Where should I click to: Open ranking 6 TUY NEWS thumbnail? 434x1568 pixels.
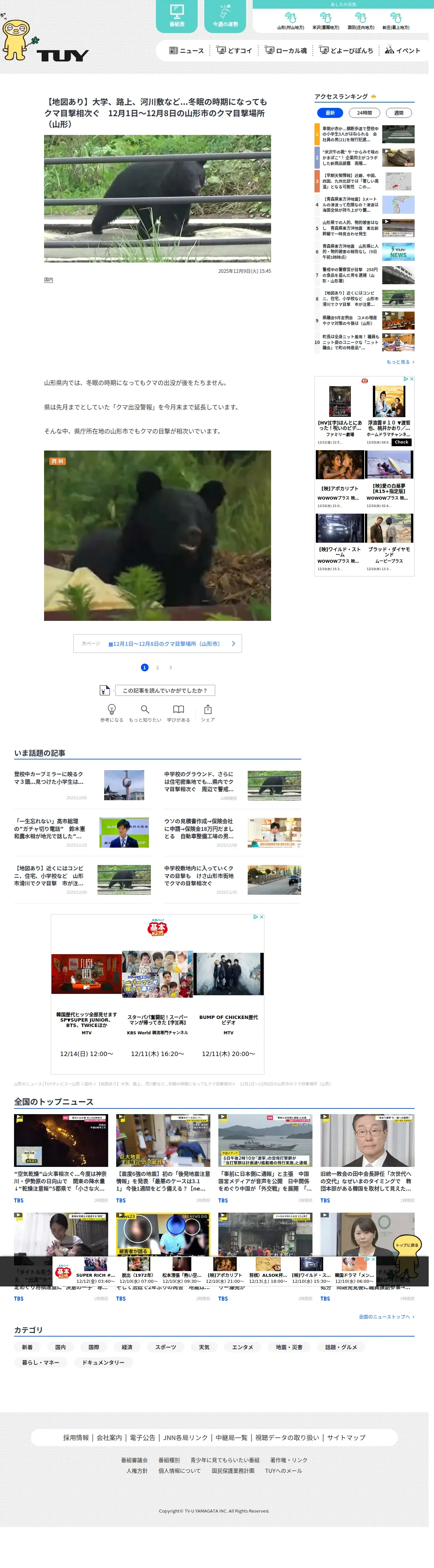[x=398, y=251]
